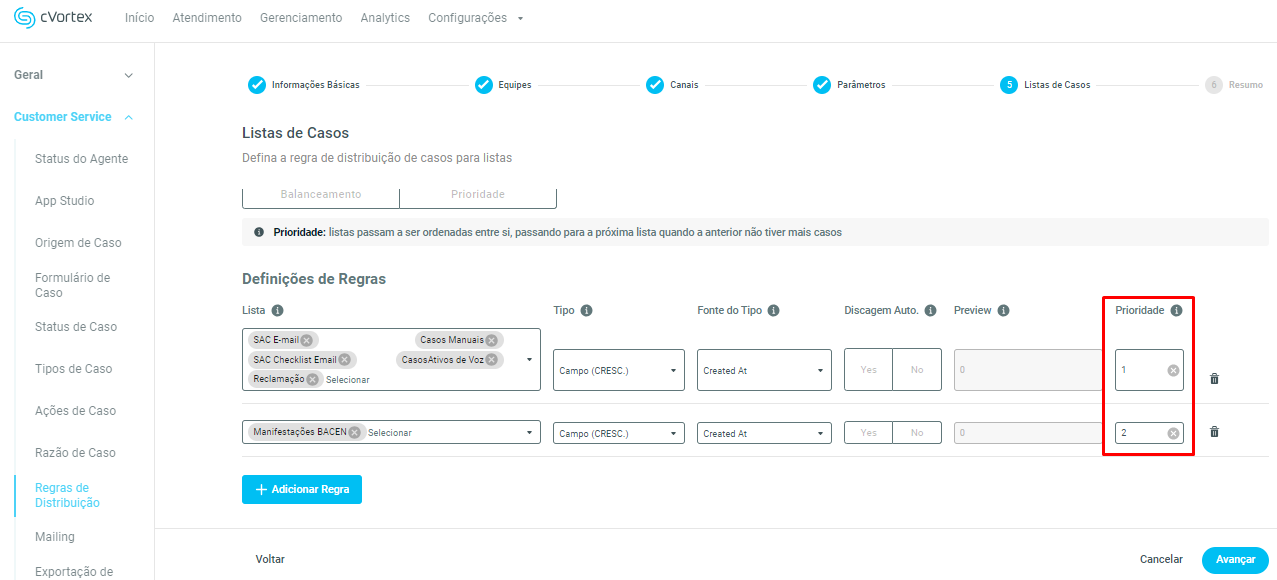Image resolution: width=1277 pixels, height=580 pixels.
Task: Click the info icon beside Discagem Auto.
Action: click(930, 311)
